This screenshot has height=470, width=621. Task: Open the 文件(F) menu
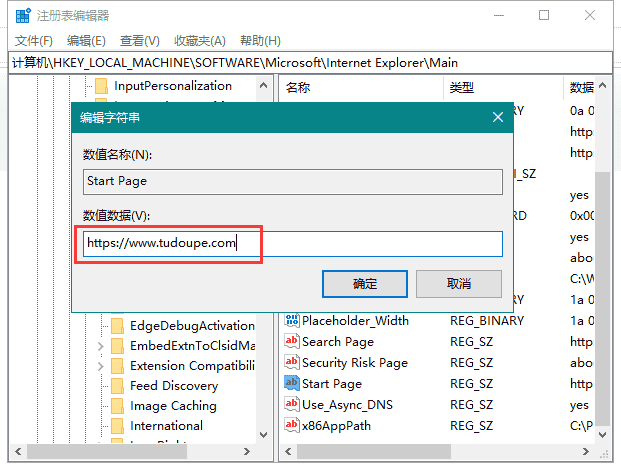(x=34, y=41)
